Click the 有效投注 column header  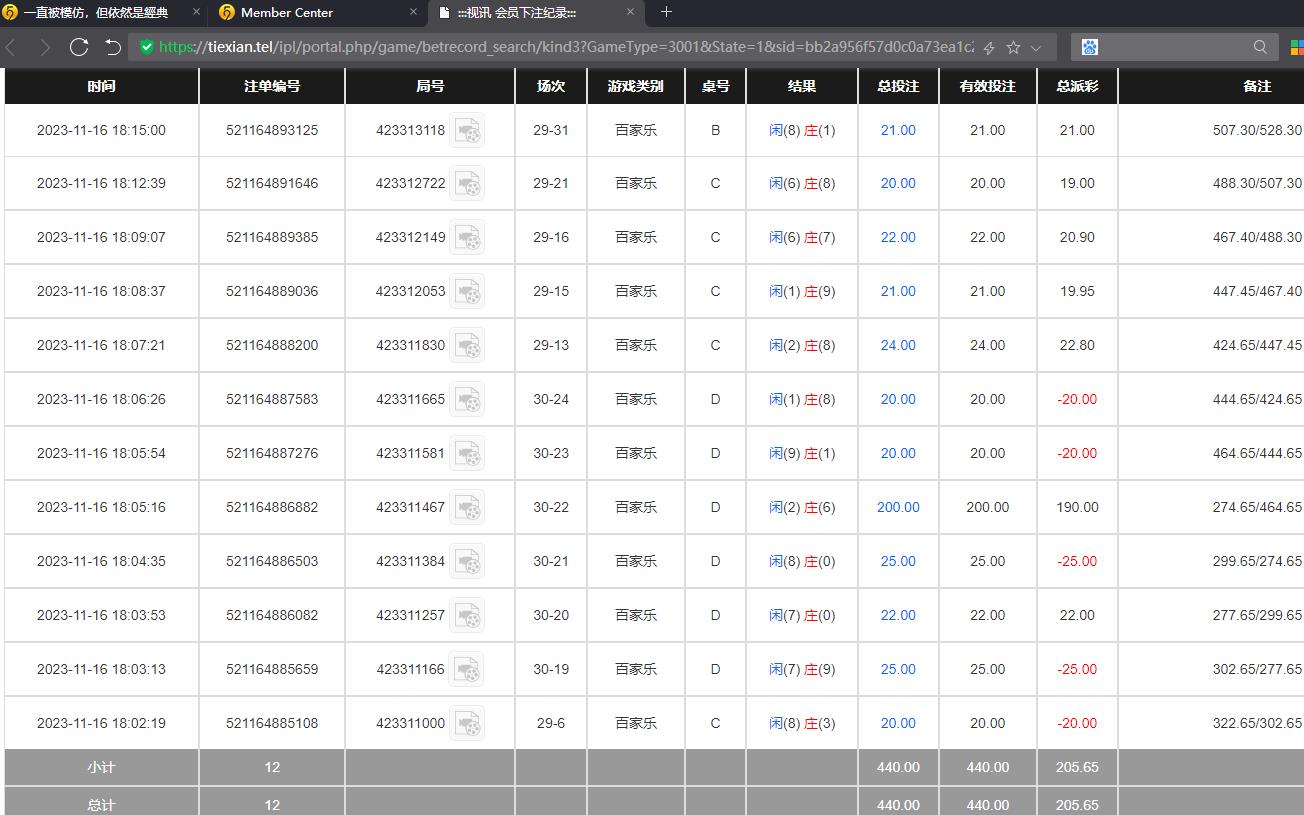tap(988, 86)
